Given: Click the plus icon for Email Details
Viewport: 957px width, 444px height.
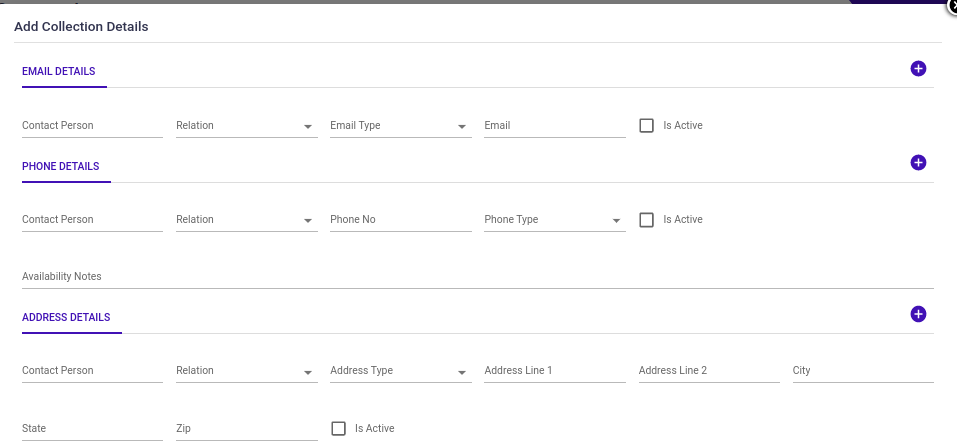Looking at the screenshot, I should (x=918, y=69).
